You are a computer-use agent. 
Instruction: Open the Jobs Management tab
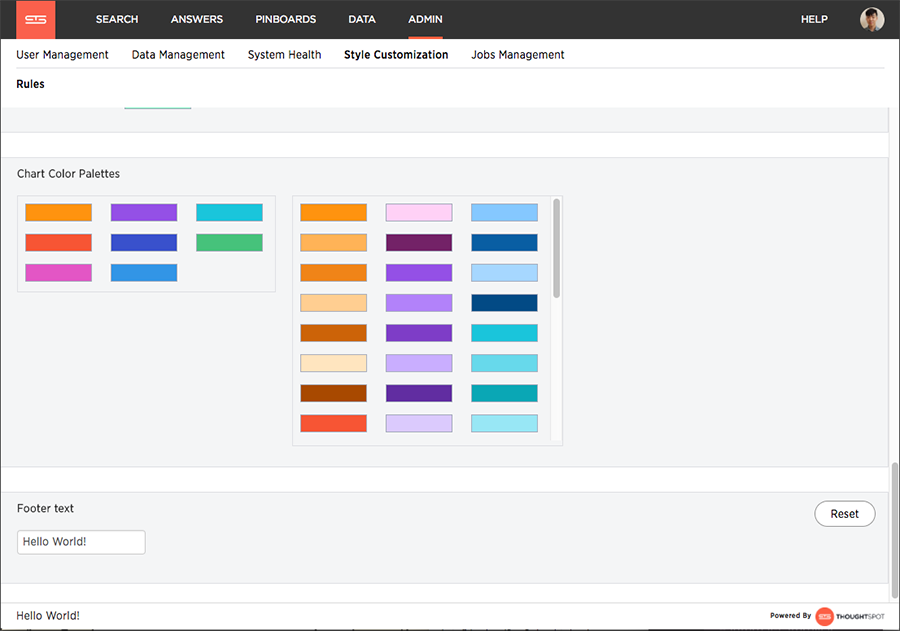[x=518, y=55]
